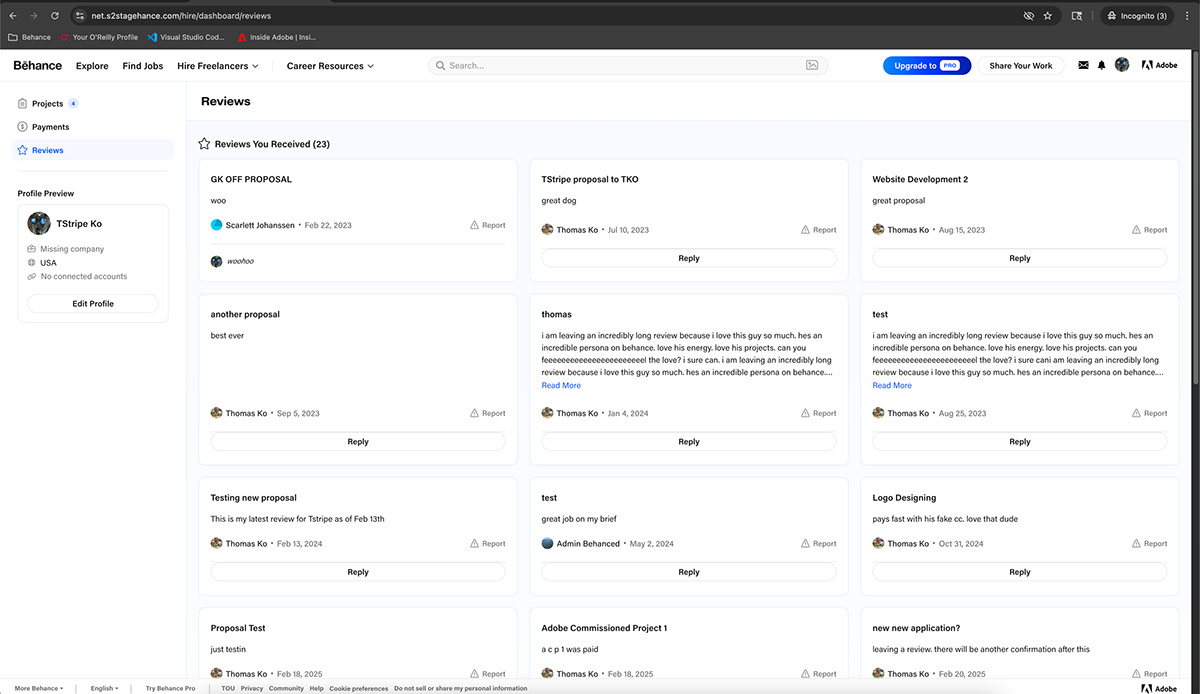Reply to the Logo Designing review

click(x=1019, y=572)
